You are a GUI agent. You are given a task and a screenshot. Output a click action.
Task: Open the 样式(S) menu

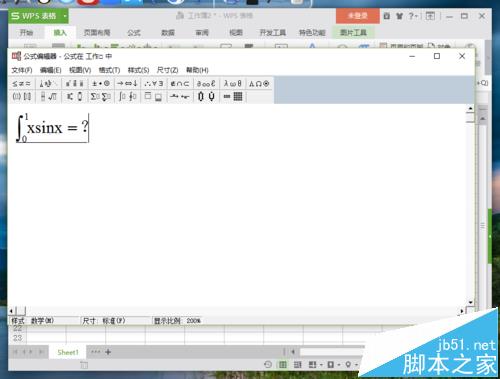138,70
